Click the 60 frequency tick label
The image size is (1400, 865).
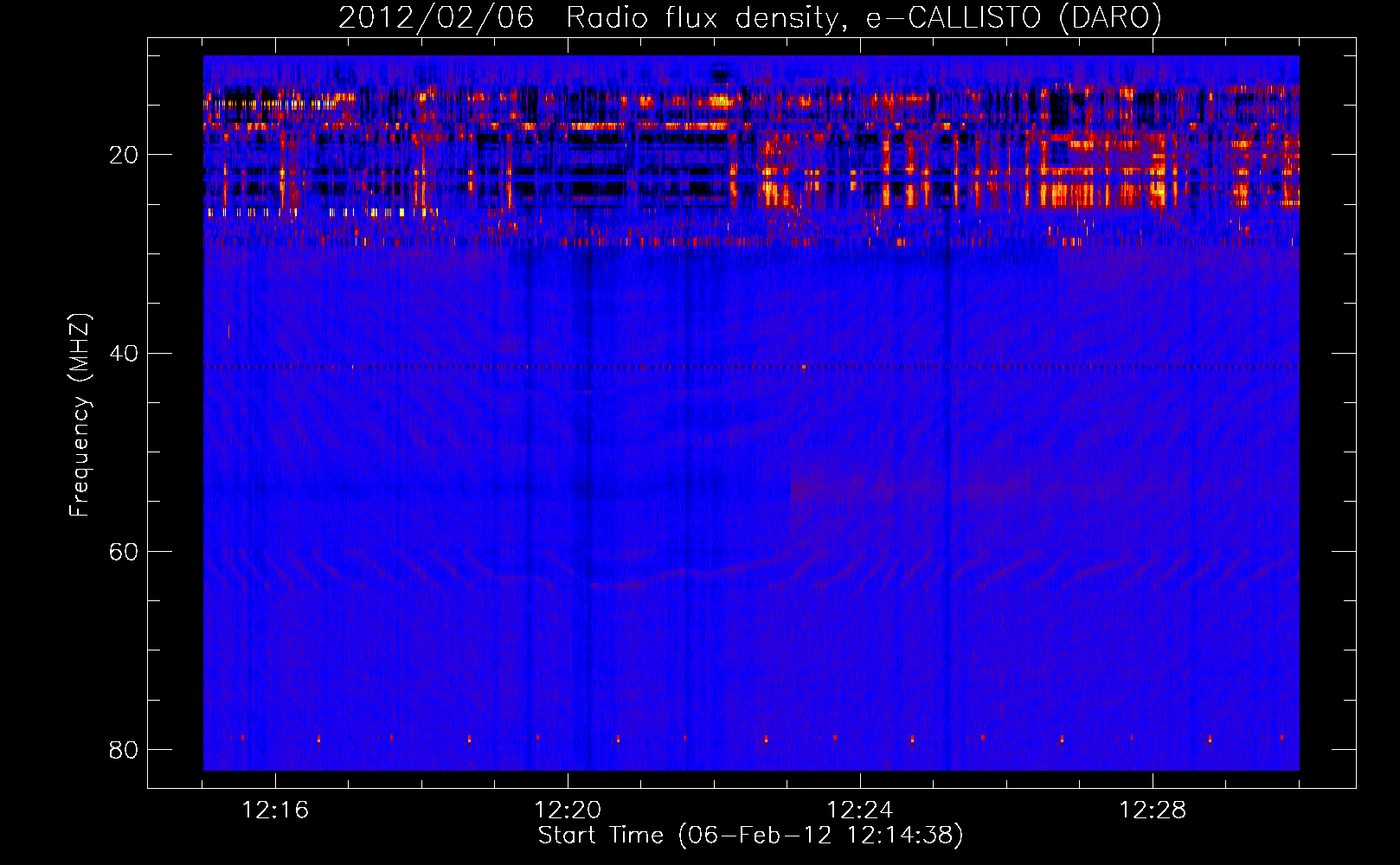tap(124, 552)
